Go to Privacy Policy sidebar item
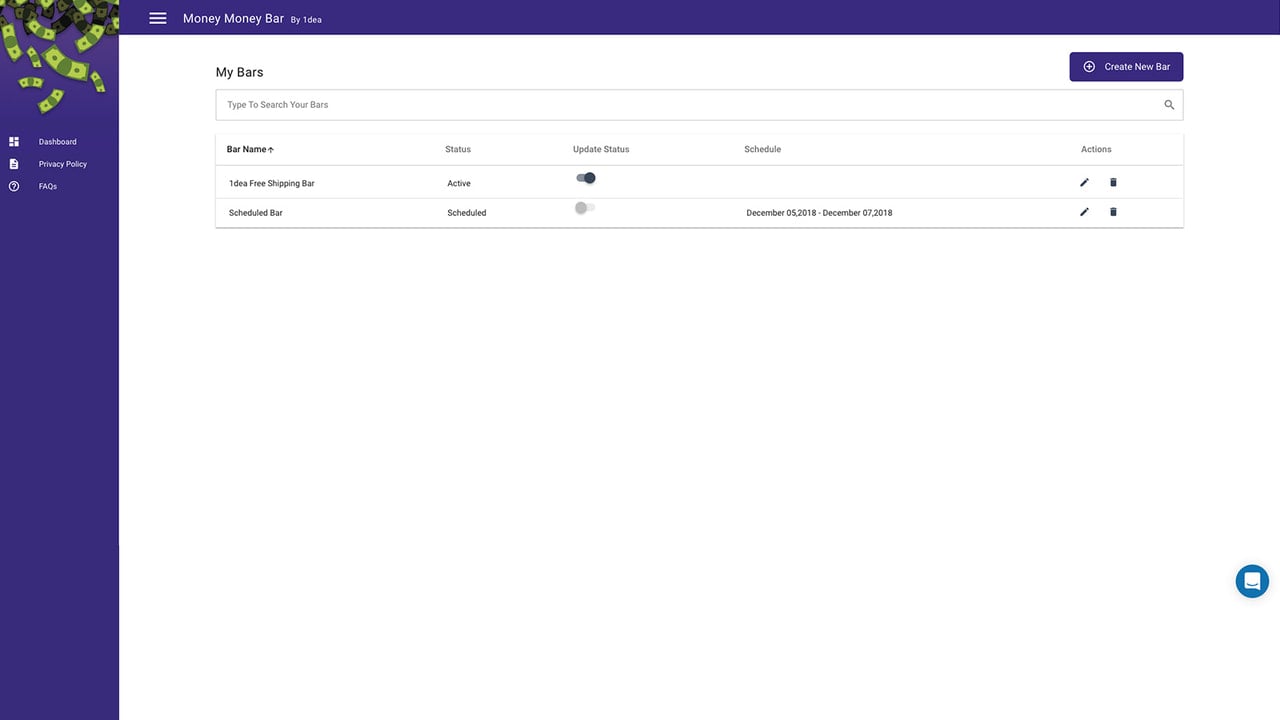Viewport: 1280px width, 720px height. point(63,164)
